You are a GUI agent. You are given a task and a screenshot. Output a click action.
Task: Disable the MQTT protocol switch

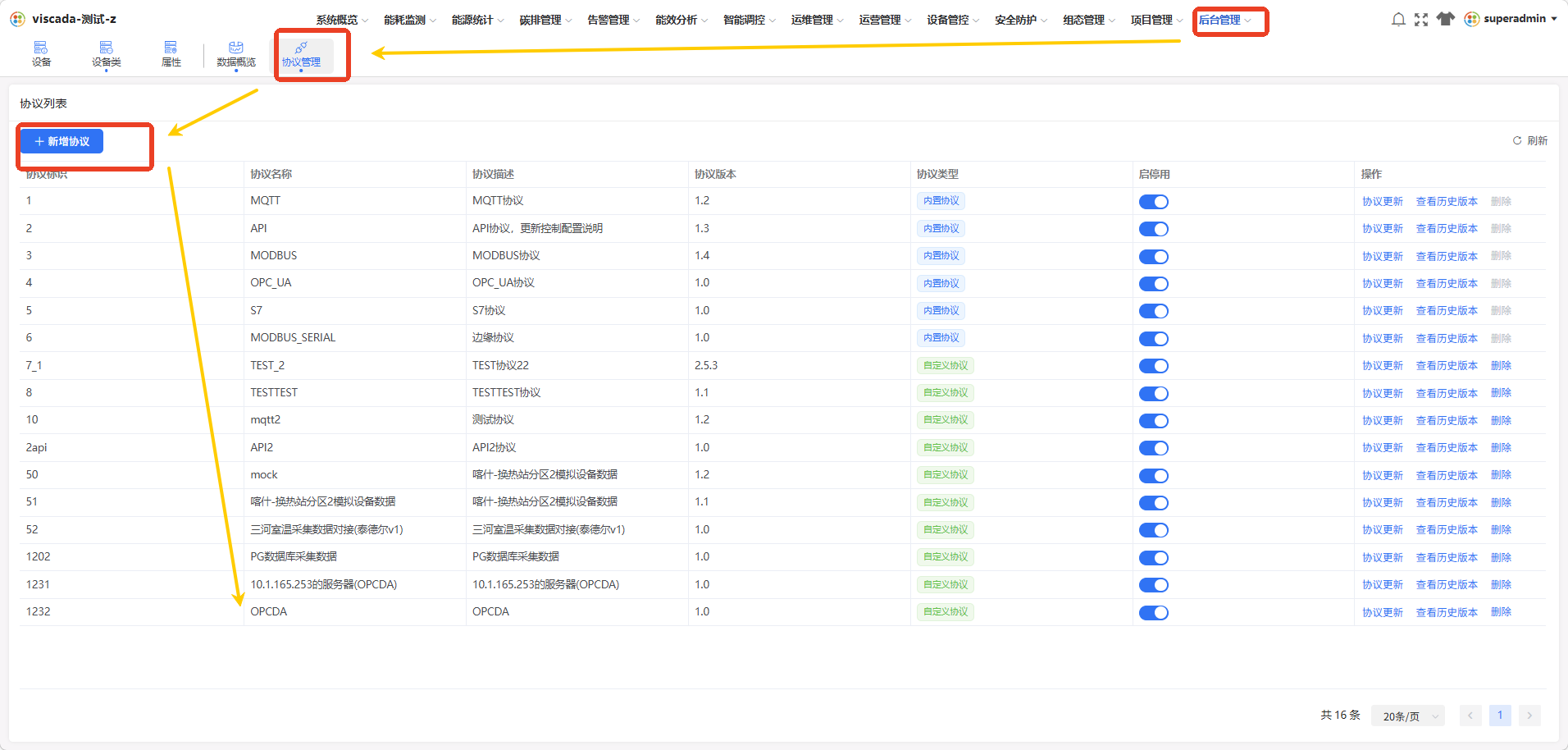point(1154,202)
